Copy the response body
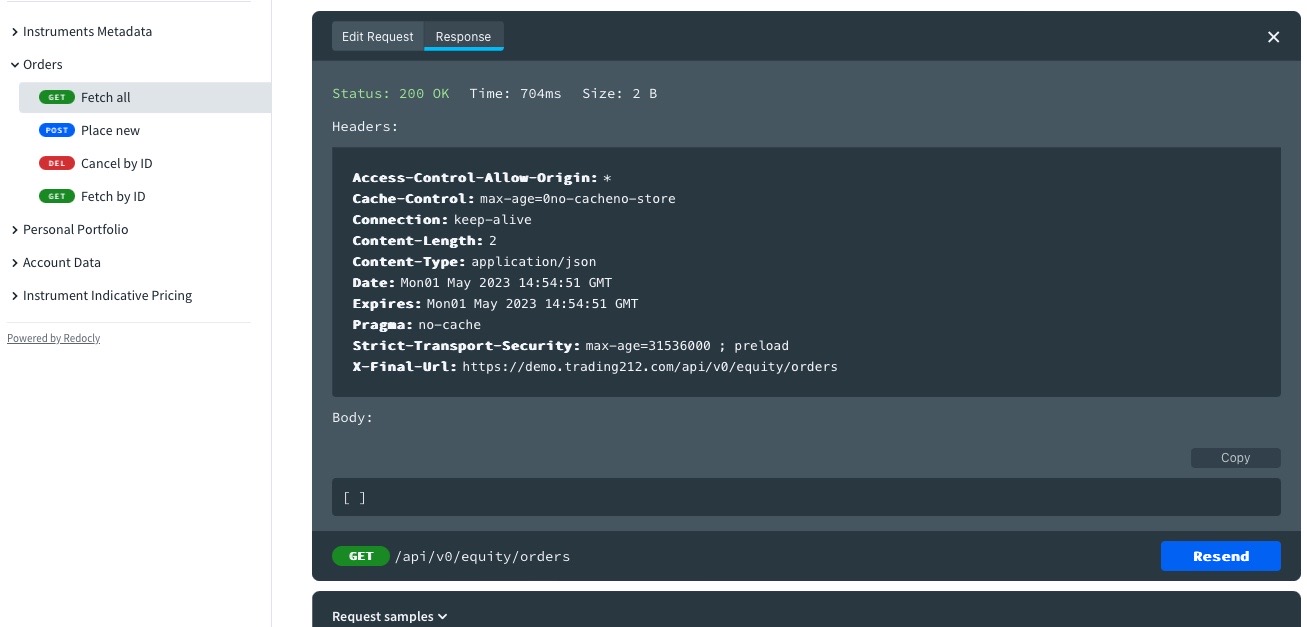The height and width of the screenshot is (627, 1307). [x=1235, y=458]
